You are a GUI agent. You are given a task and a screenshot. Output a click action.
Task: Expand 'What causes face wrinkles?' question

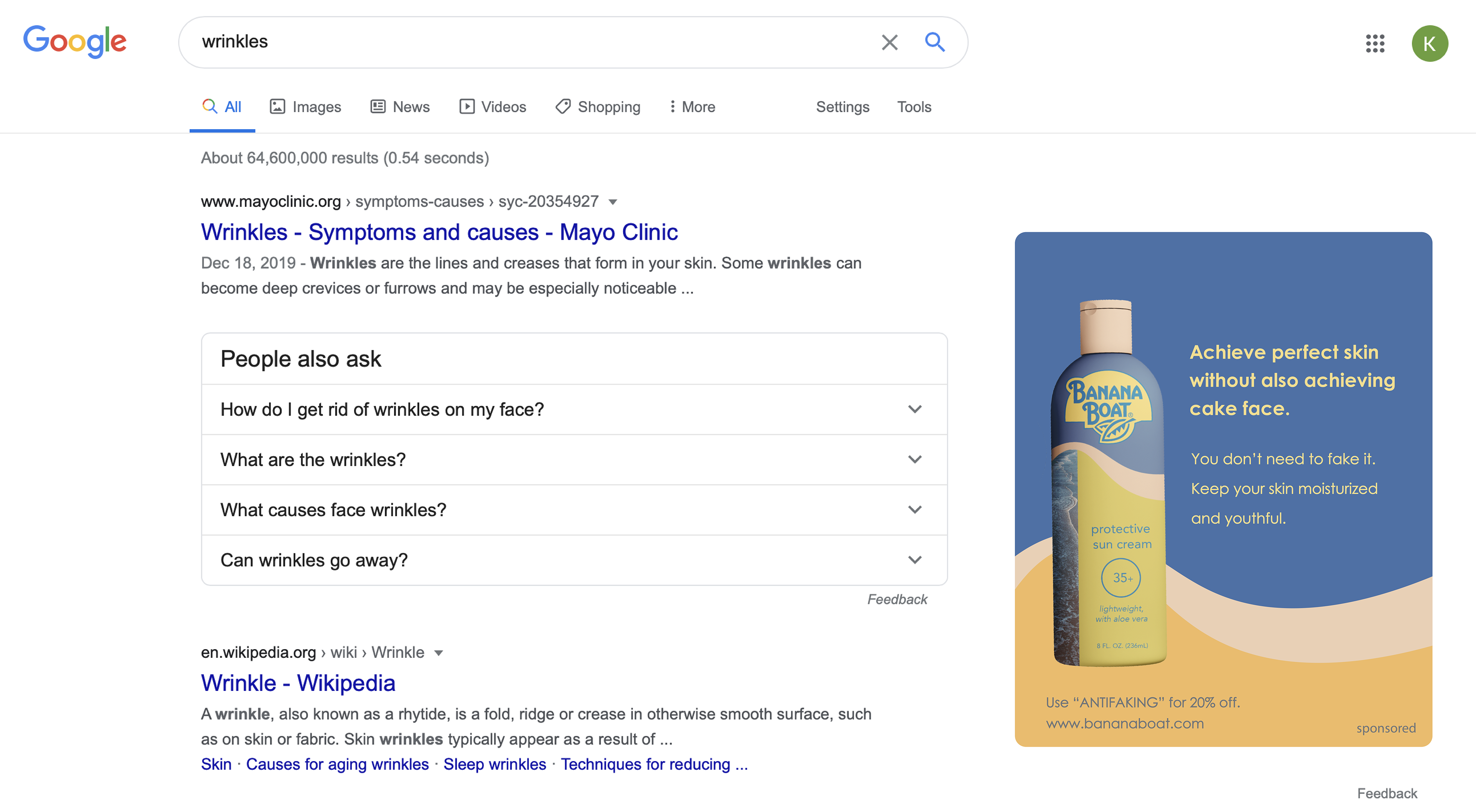[574, 510]
